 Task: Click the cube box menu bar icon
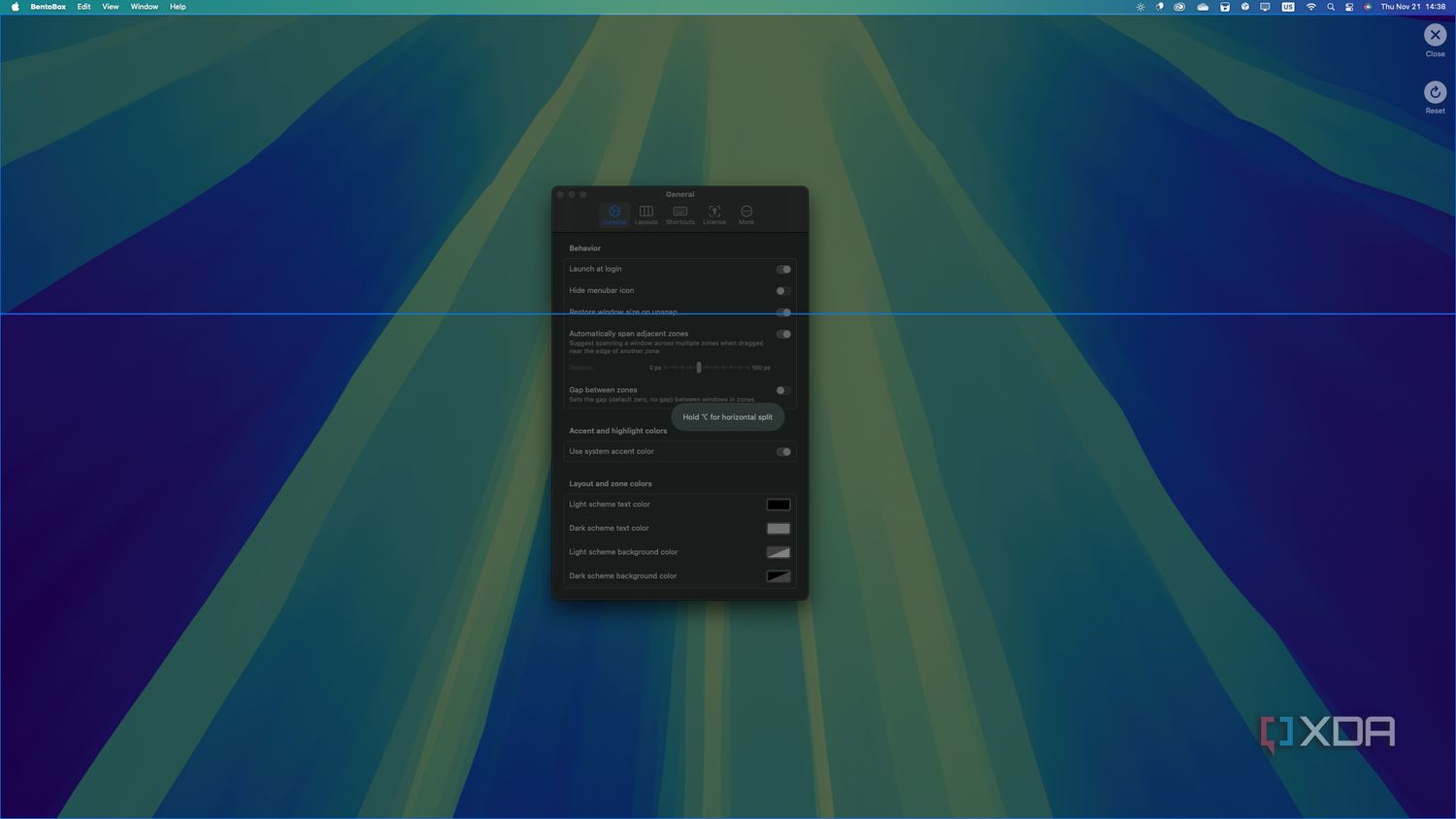tap(1245, 7)
